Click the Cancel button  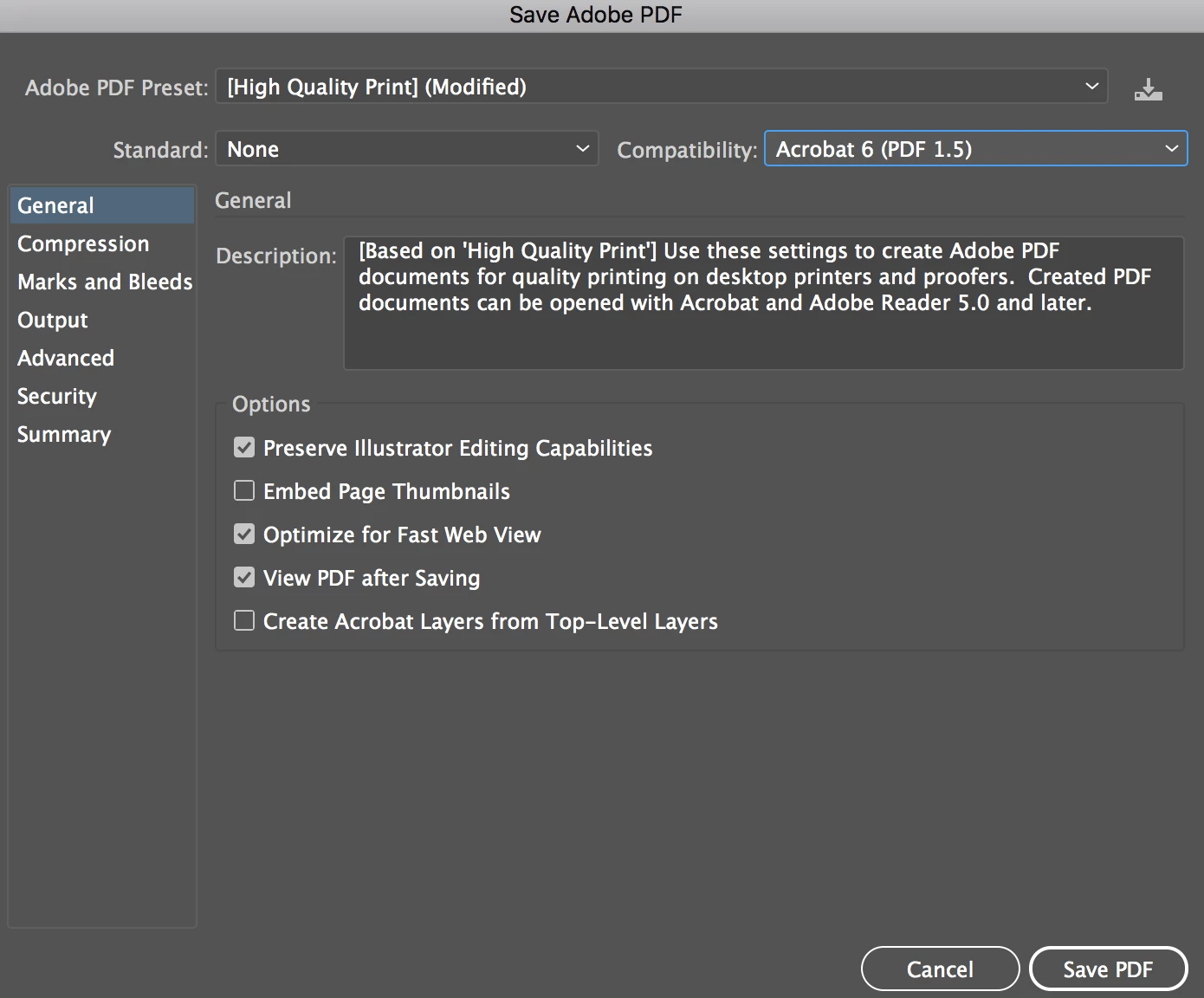coord(941,969)
